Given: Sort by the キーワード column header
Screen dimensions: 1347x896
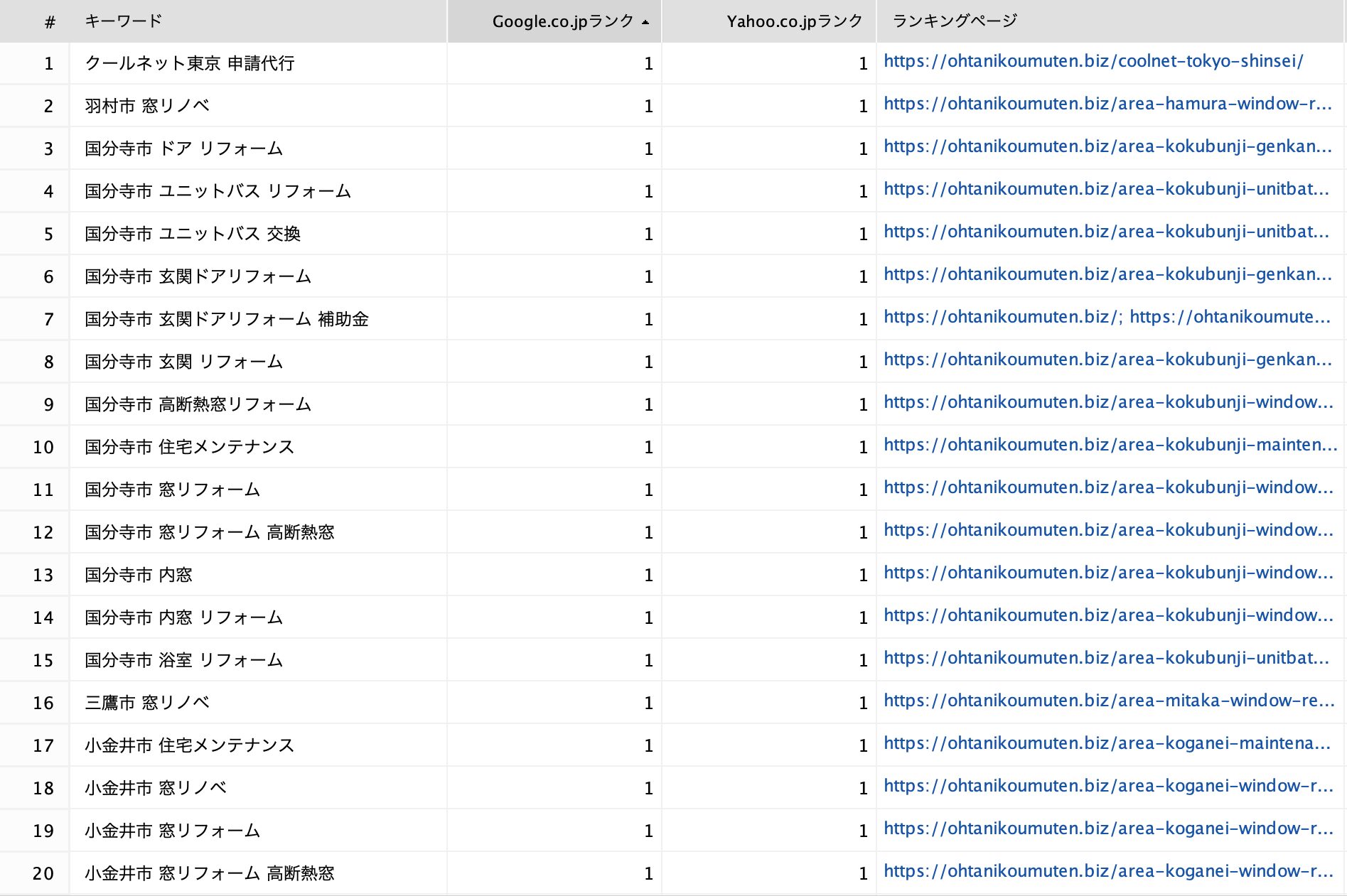Looking at the screenshot, I should tap(124, 21).
